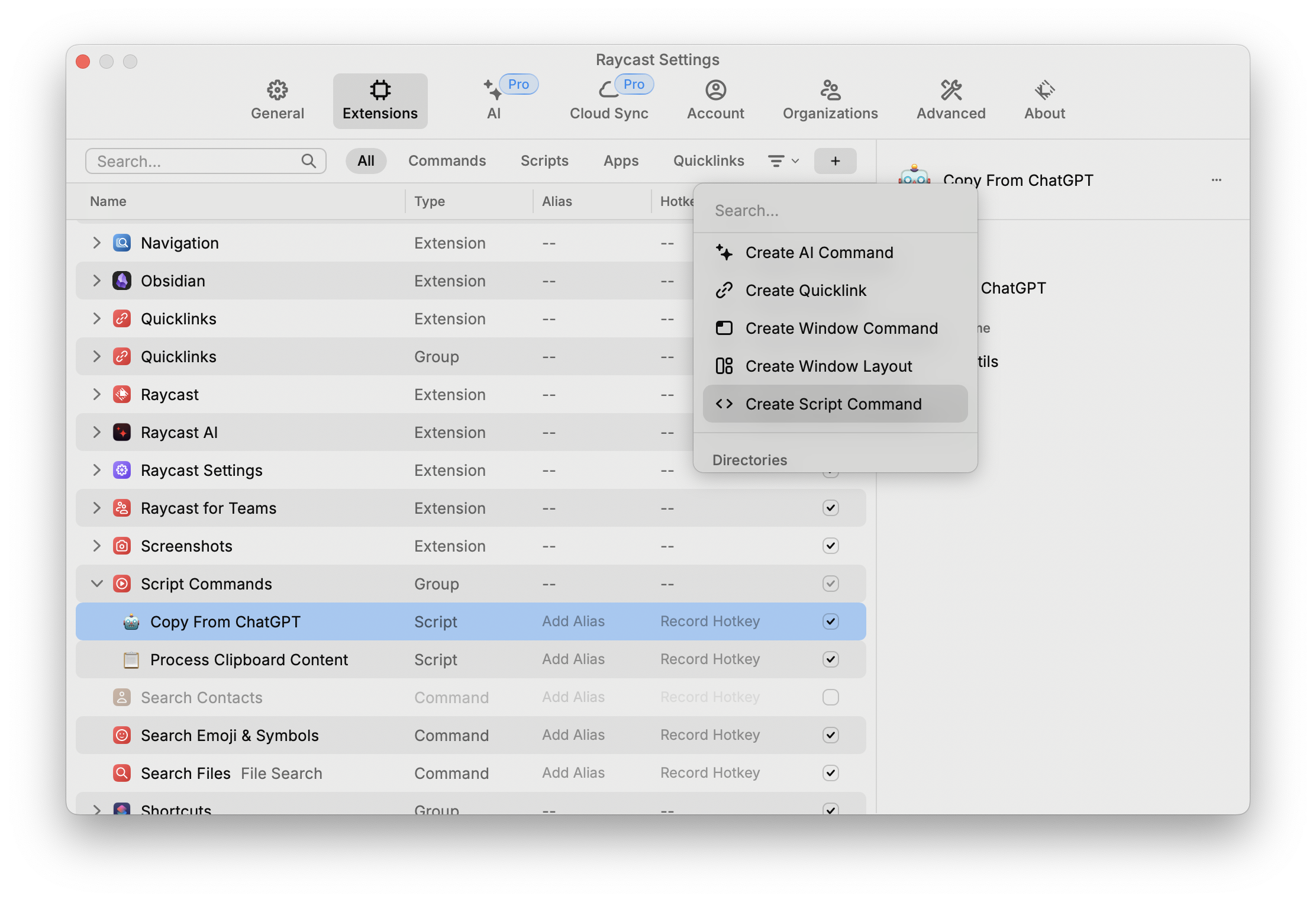Expand the Obsidian extension row
1316x902 pixels.
click(x=96, y=281)
